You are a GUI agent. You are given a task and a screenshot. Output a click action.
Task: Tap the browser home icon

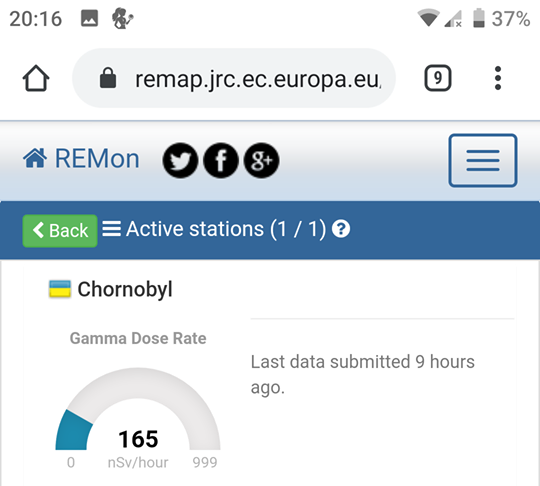36,78
